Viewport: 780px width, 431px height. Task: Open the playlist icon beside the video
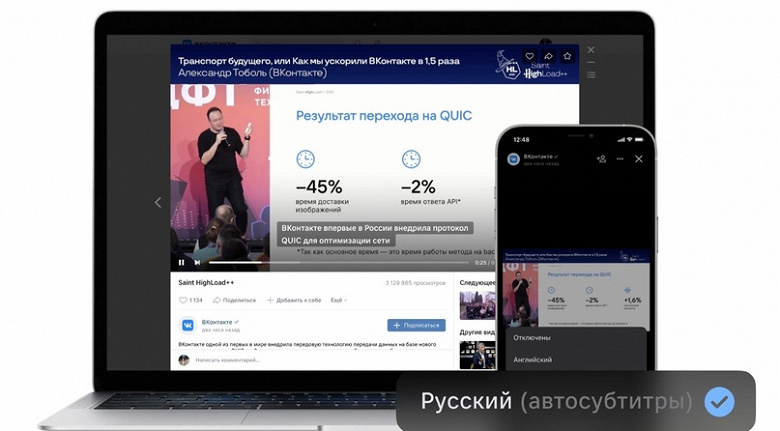(x=591, y=75)
